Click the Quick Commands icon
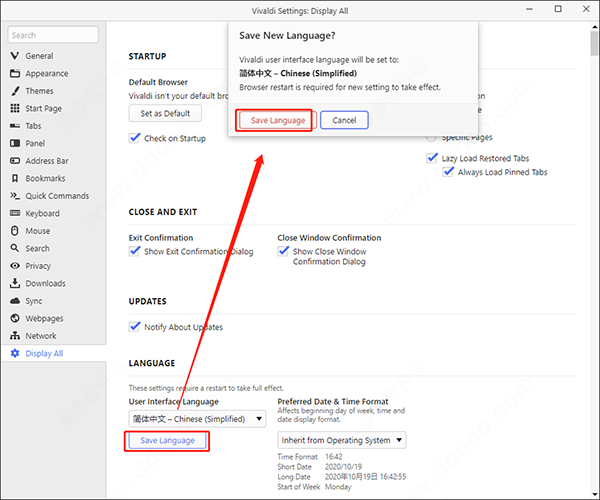Screen dimensions: 600x500 15,196
